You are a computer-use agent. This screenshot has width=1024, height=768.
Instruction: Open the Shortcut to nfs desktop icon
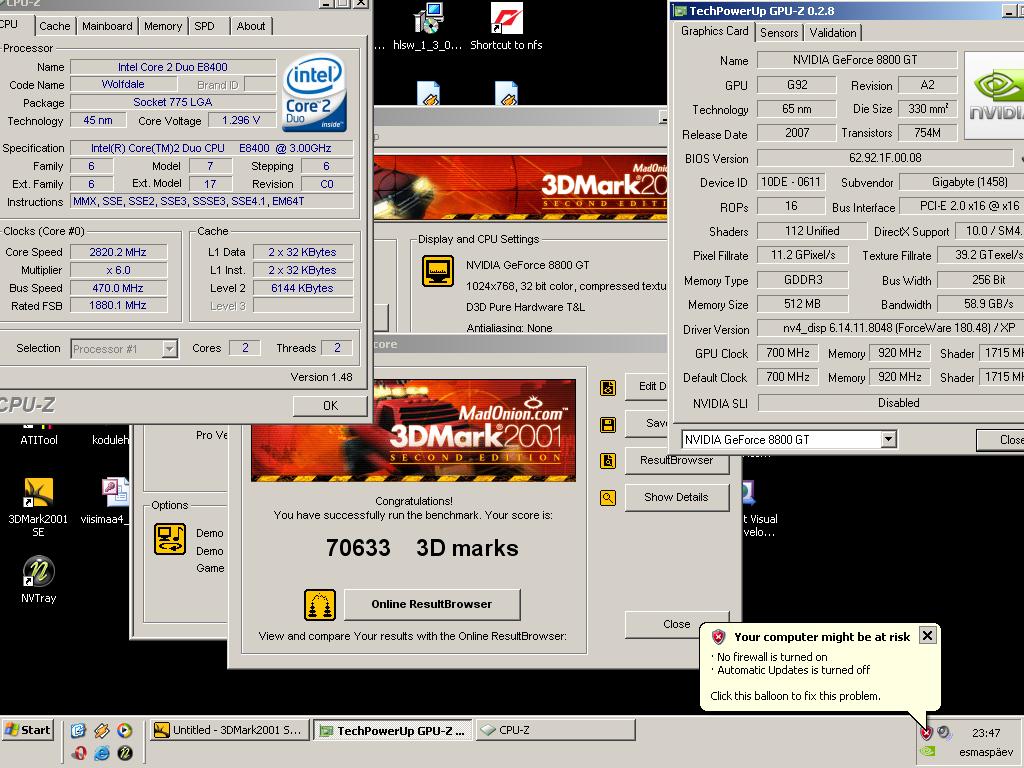pos(506,18)
